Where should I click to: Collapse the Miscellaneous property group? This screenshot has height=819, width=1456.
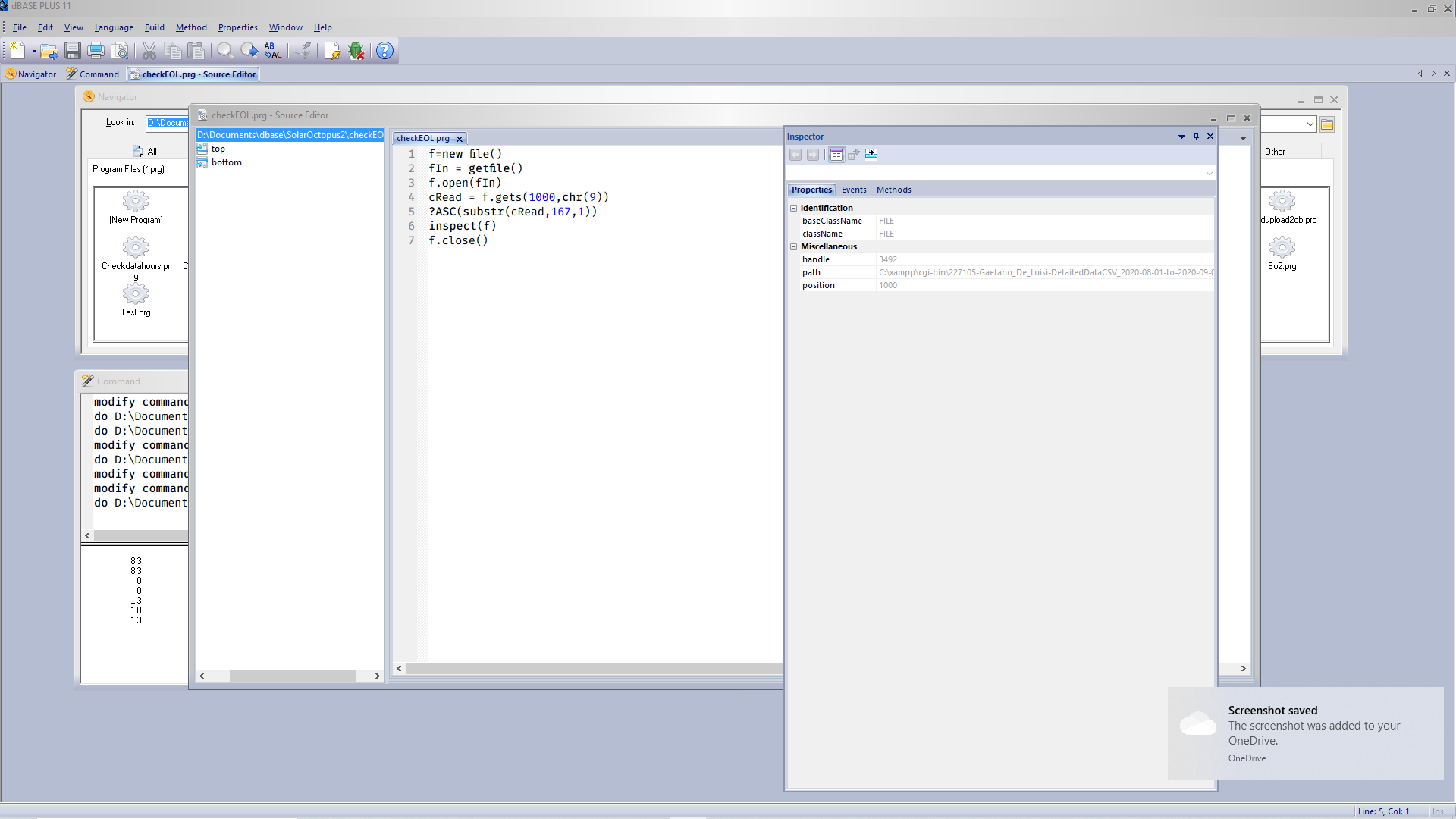(x=793, y=246)
